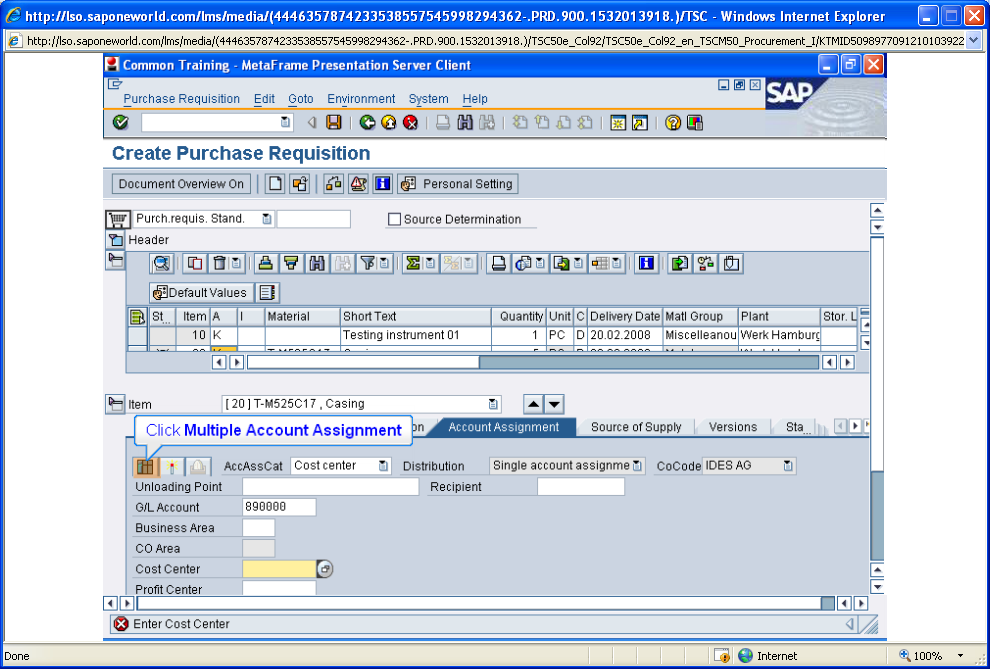This screenshot has height=669, width=990.
Task: Click the yellow Exit arrow icon
Action: coord(389,122)
